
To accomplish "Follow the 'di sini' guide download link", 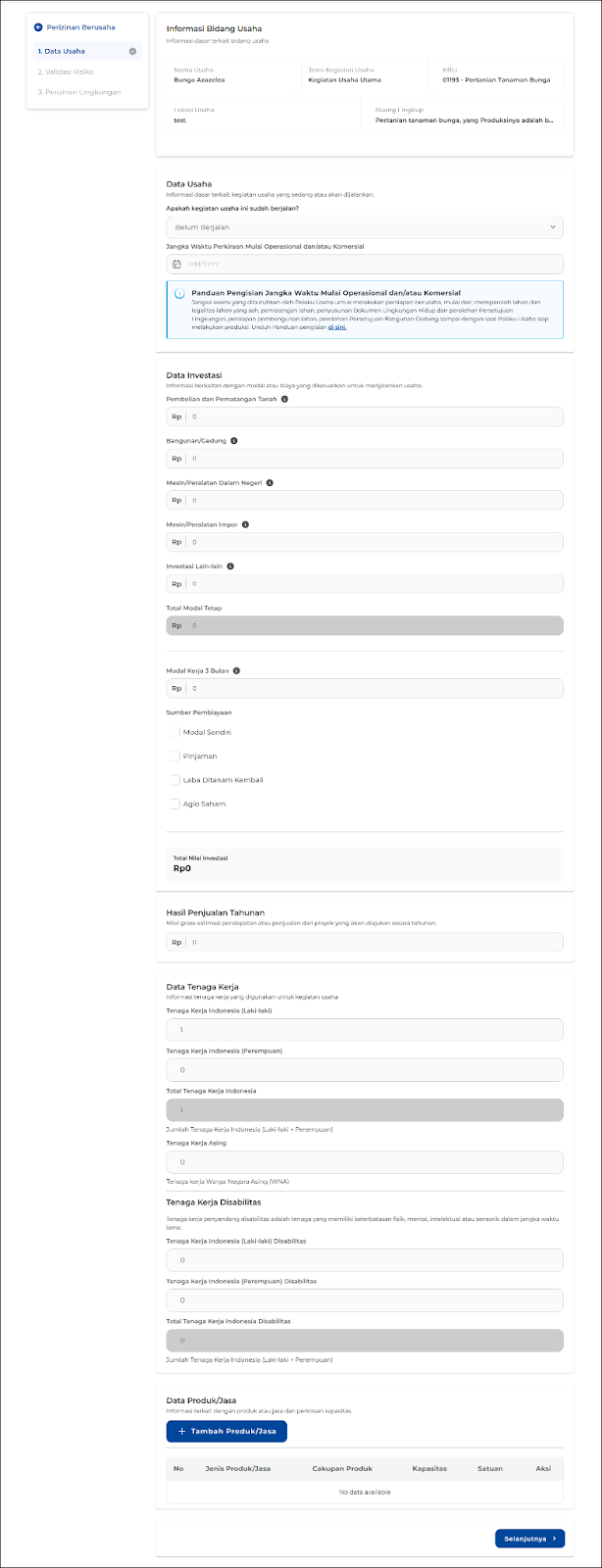I will [336, 327].
